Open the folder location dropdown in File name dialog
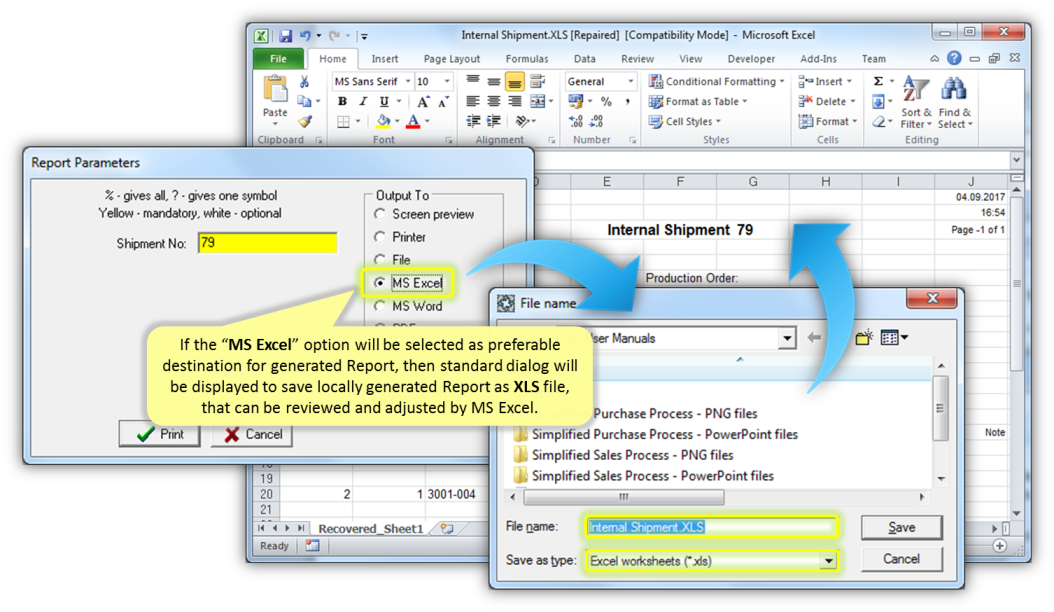 (x=787, y=338)
